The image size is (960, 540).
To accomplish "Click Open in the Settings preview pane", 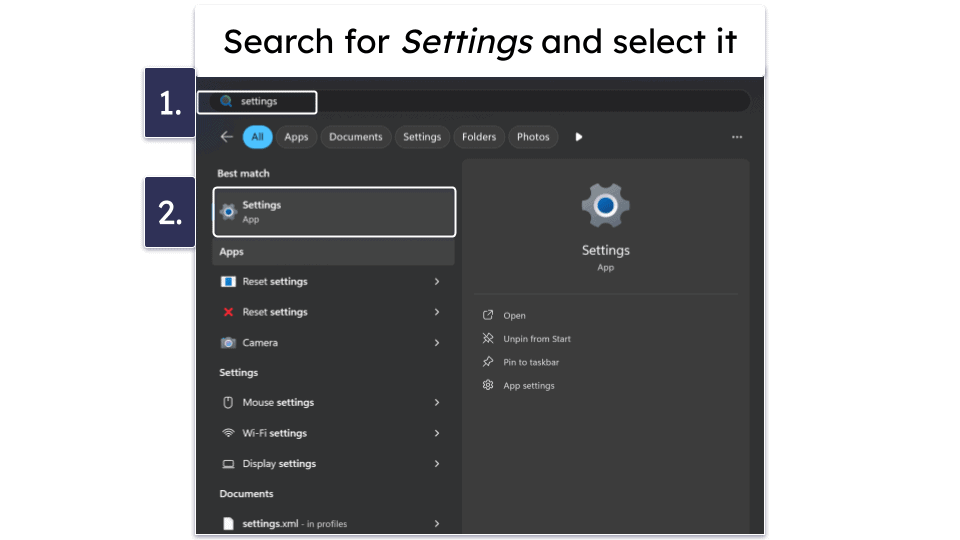I will click(514, 316).
